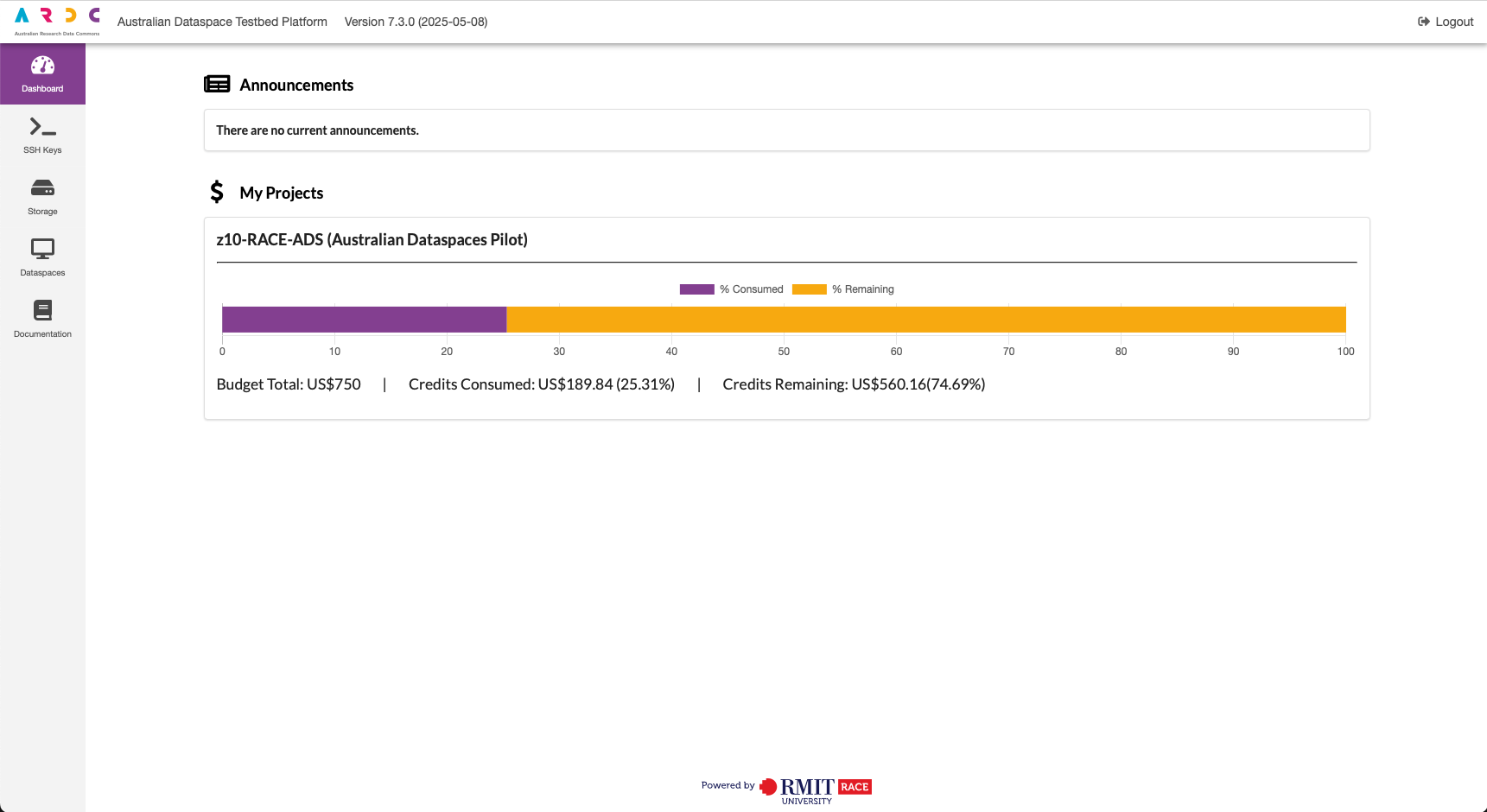Click the RMIT University logo
This screenshot has width=1487, height=812.
797,790
